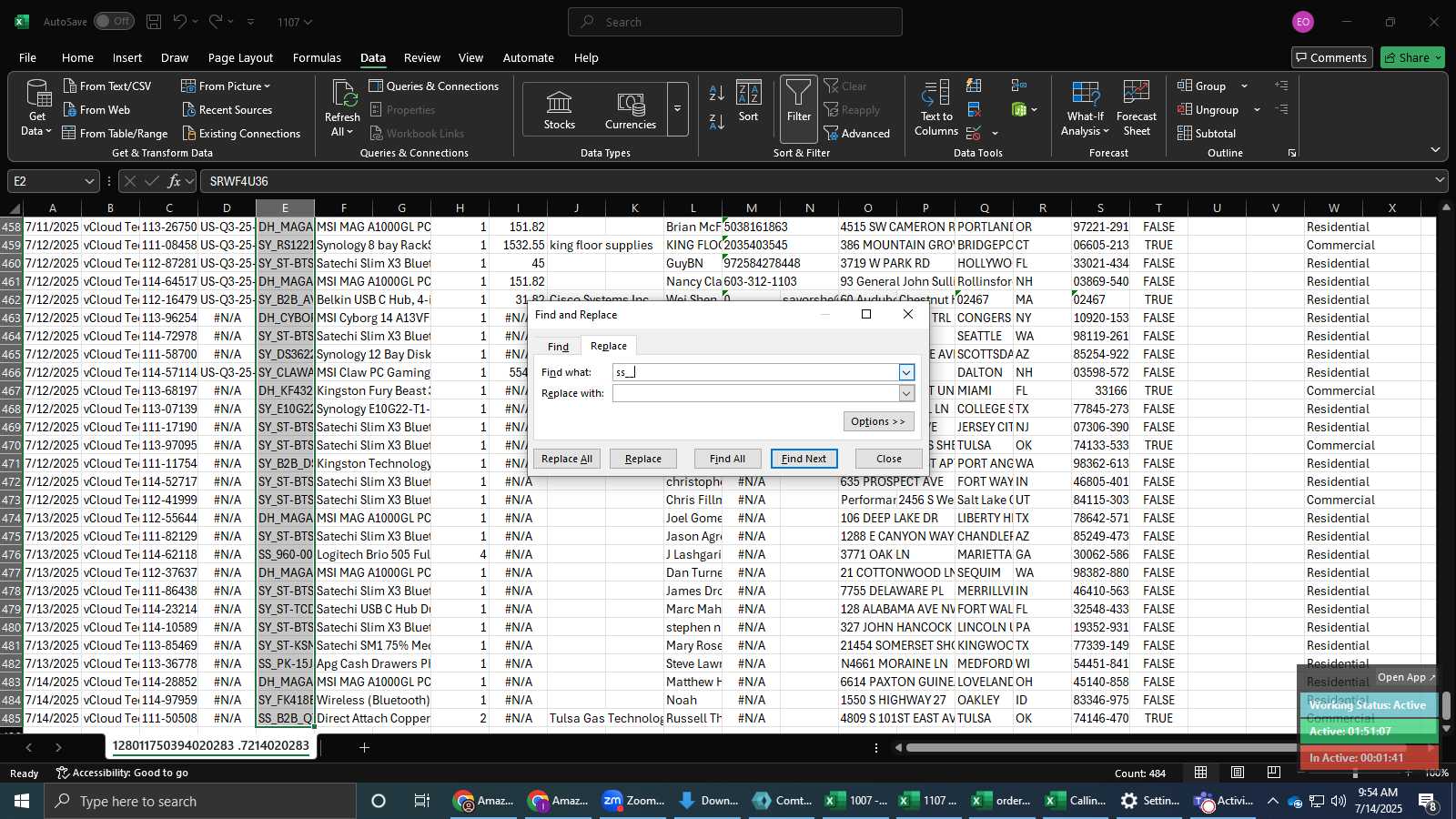Choose From Web data source

96,109
